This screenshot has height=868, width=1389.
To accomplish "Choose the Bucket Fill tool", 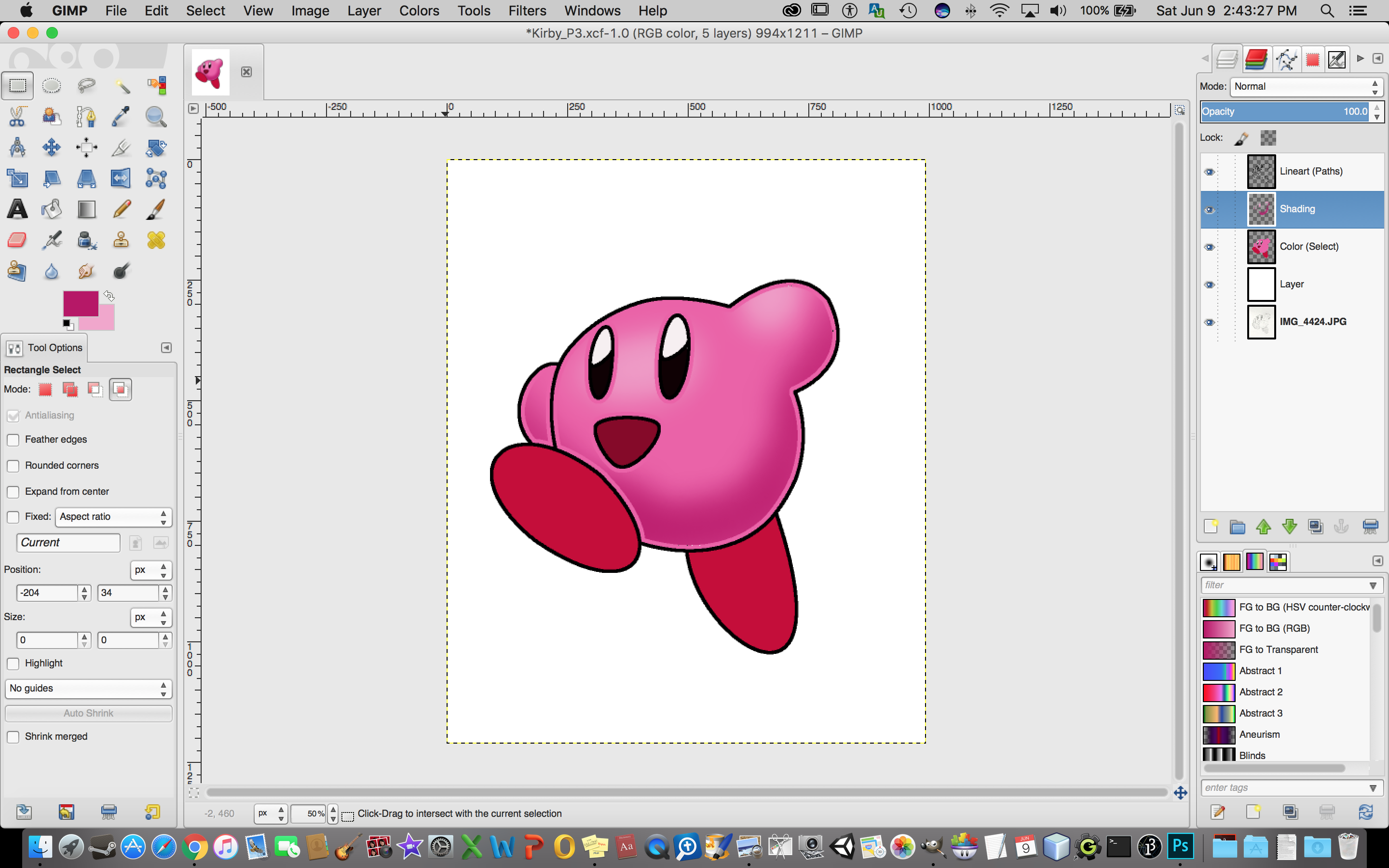I will (52, 210).
